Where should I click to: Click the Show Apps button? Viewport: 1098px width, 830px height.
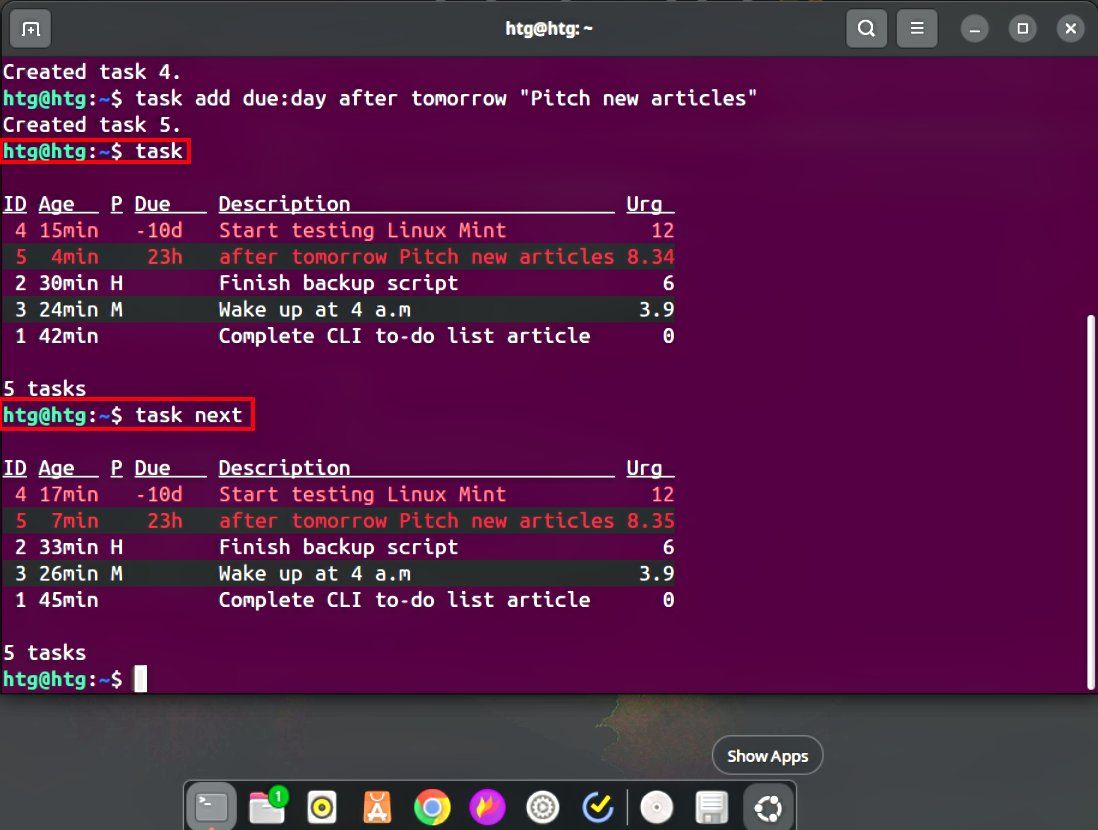767,755
